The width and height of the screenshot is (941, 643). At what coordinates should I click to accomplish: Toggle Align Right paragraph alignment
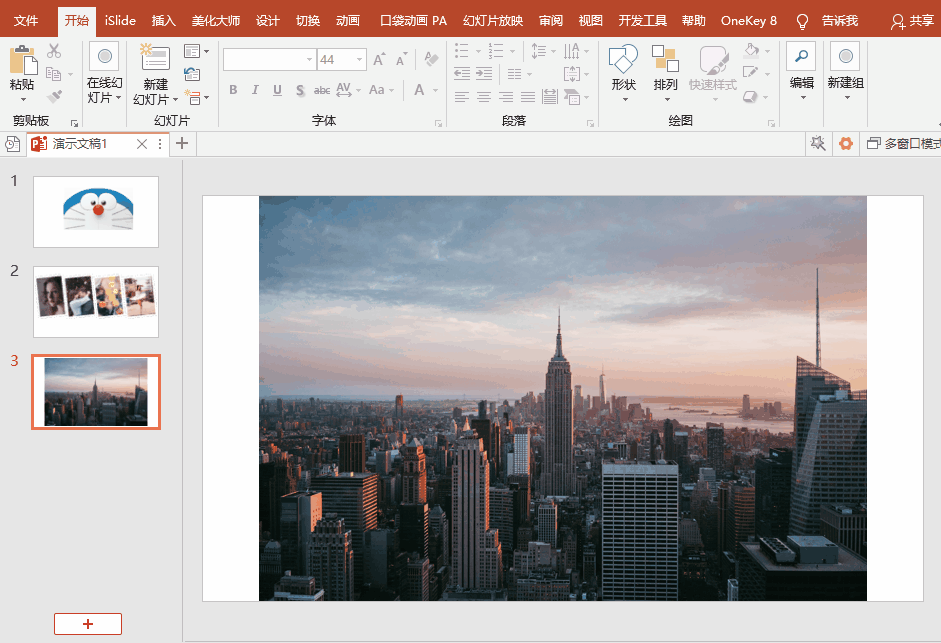506,97
